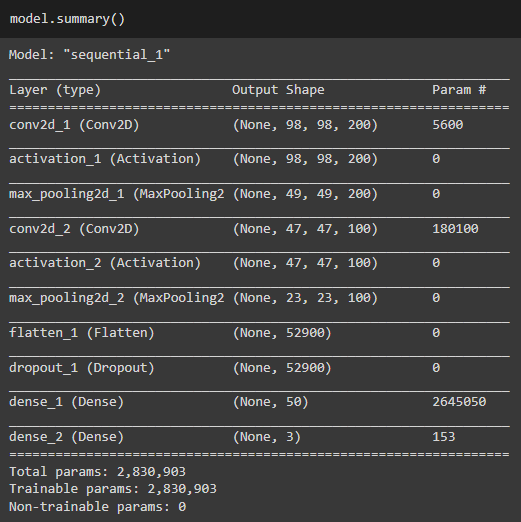This screenshot has height=522, width=521.
Task: Click the 2645050 param count
Action: click(x=459, y=402)
